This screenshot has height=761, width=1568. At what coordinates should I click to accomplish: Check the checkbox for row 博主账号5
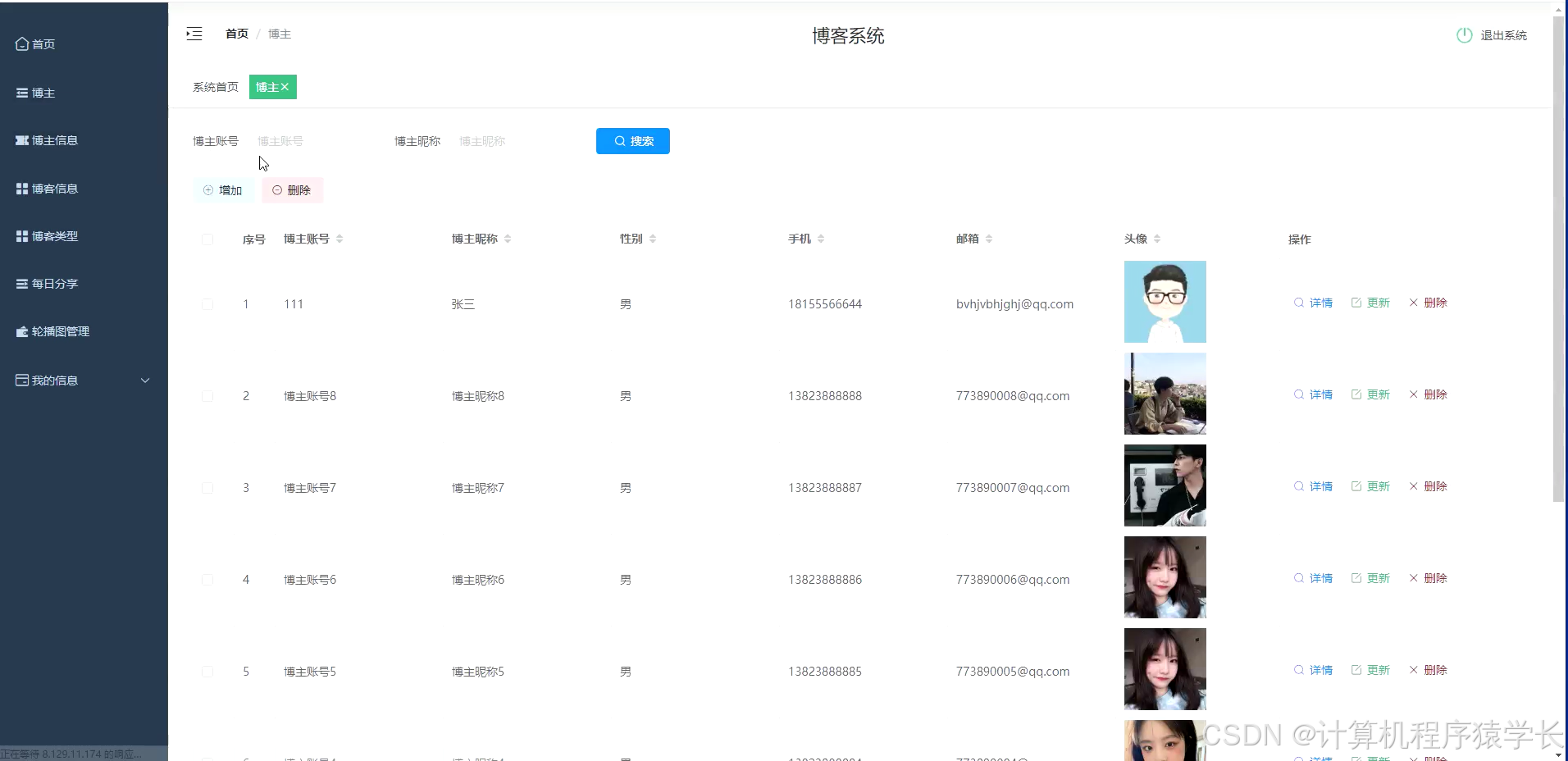click(x=207, y=672)
